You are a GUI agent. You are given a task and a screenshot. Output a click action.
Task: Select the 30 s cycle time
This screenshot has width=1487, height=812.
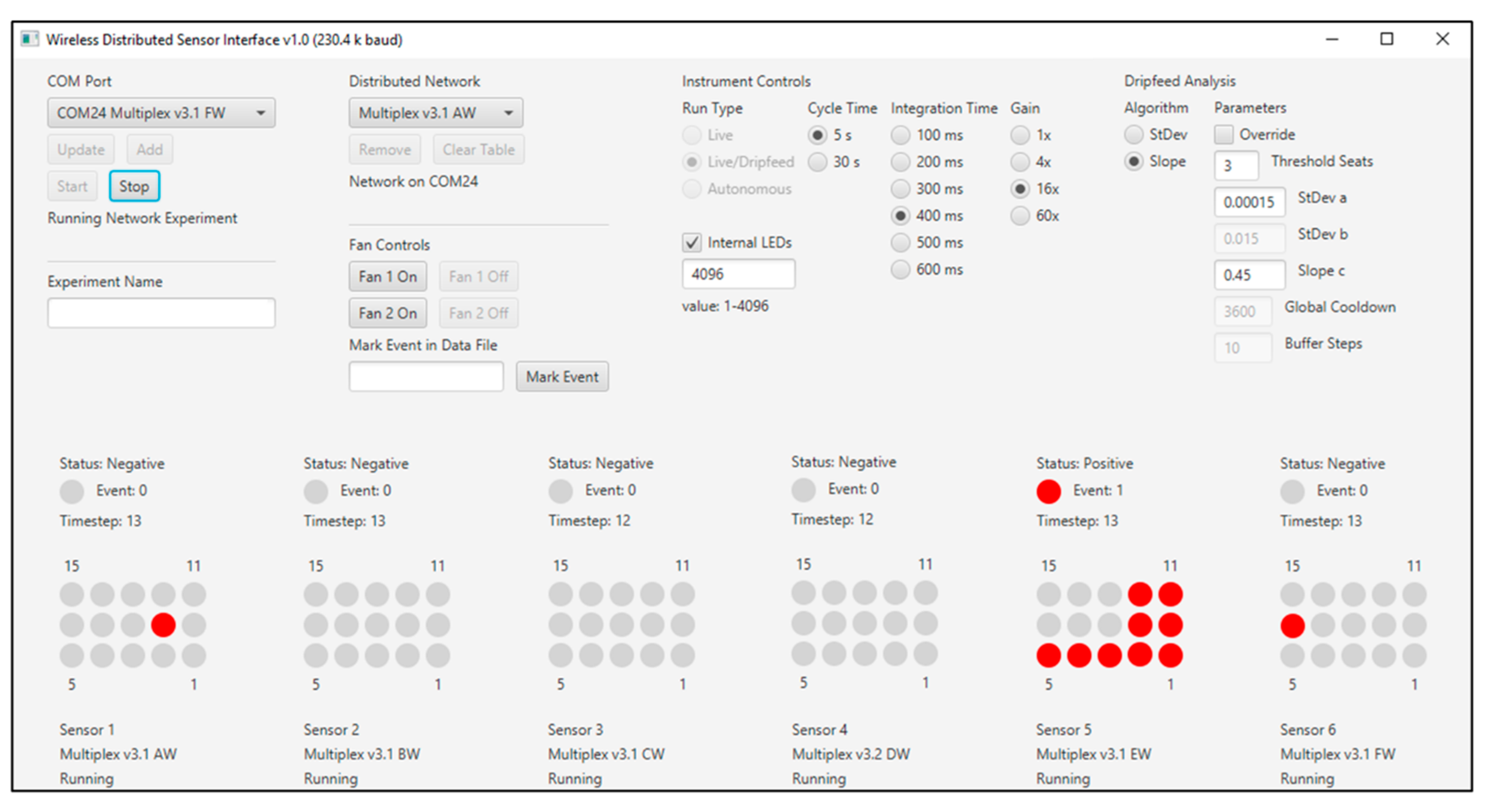[x=818, y=162]
